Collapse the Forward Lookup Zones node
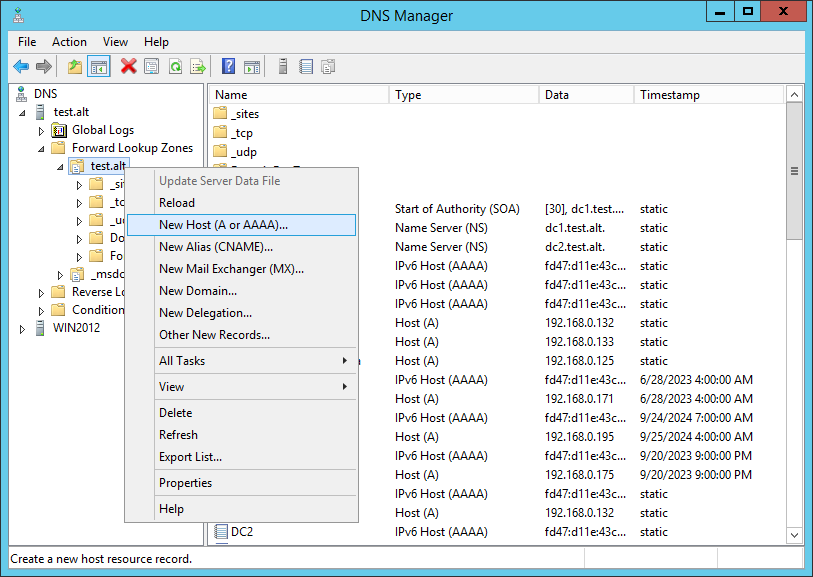The image size is (813, 577). tap(42, 148)
